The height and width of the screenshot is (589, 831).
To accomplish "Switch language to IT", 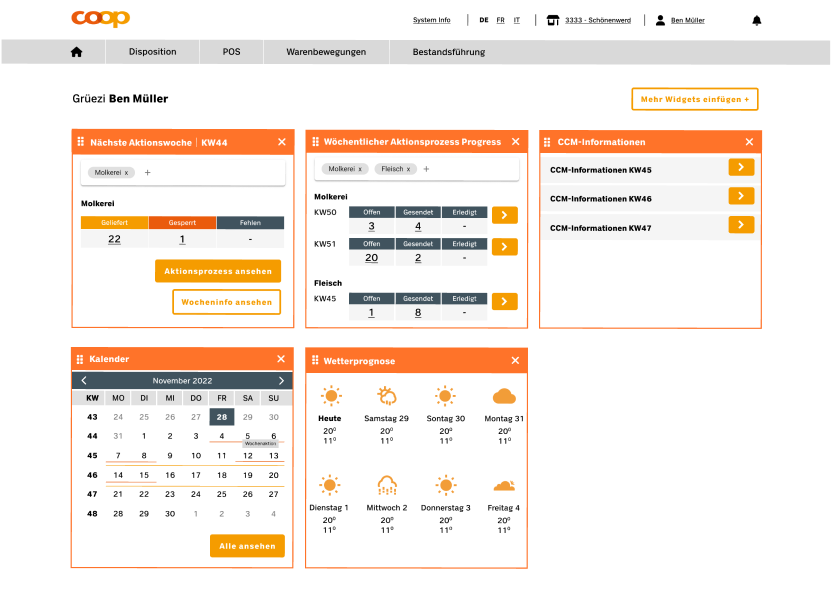I will pyautogui.click(x=517, y=20).
